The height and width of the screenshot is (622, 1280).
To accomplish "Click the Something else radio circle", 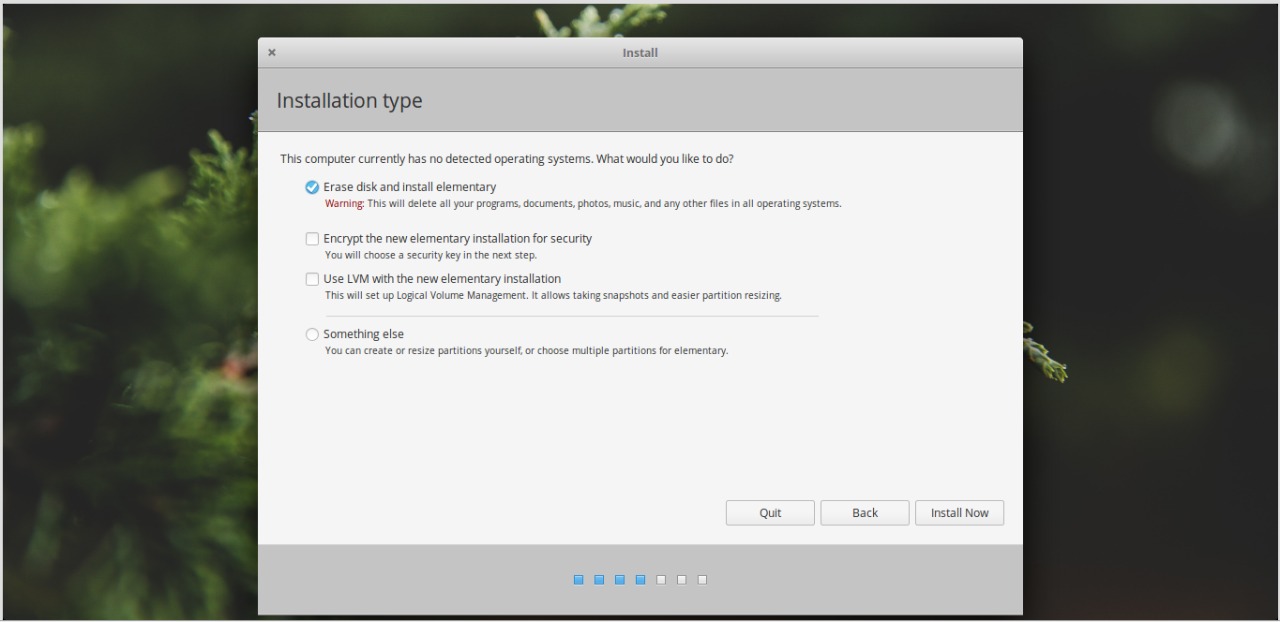I will tap(312, 334).
